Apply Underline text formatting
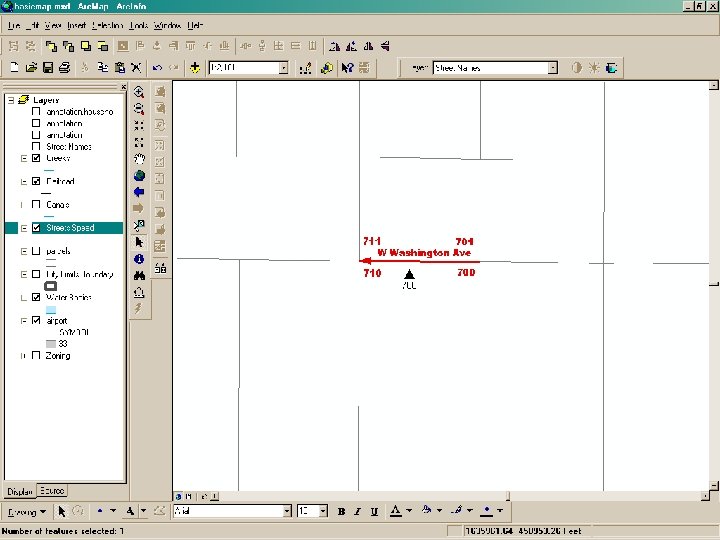The height and width of the screenshot is (540, 720). (x=374, y=511)
